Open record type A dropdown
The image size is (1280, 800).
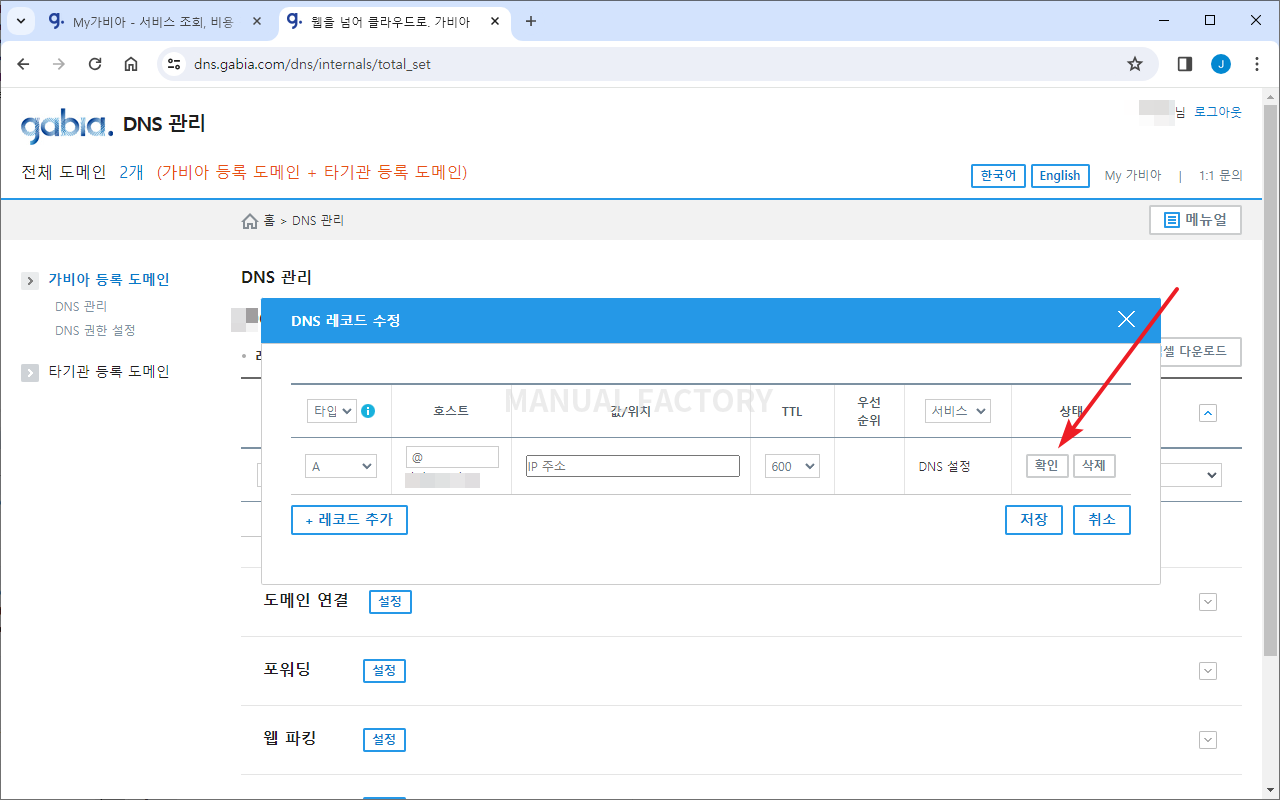[x=341, y=466]
